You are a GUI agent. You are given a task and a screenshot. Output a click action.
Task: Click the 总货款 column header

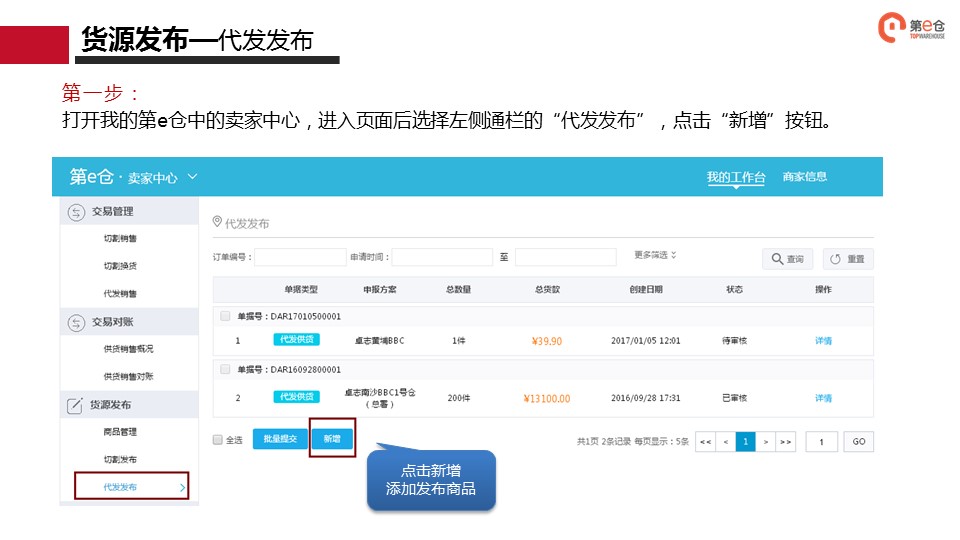pyautogui.click(x=547, y=290)
